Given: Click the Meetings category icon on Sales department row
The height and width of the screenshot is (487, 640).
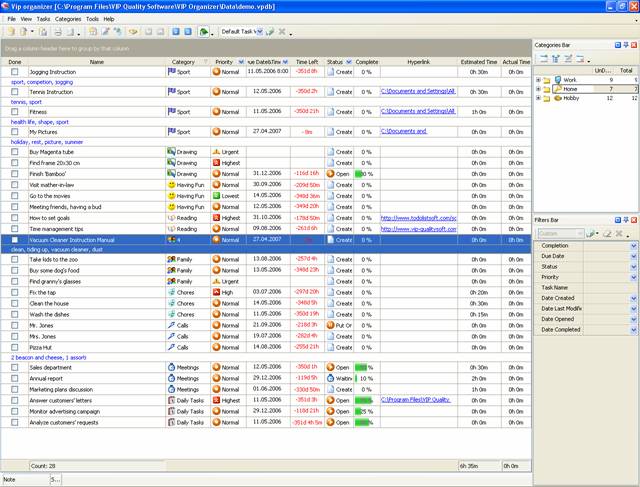Looking at the screenshot, I should tap(171, 367).
